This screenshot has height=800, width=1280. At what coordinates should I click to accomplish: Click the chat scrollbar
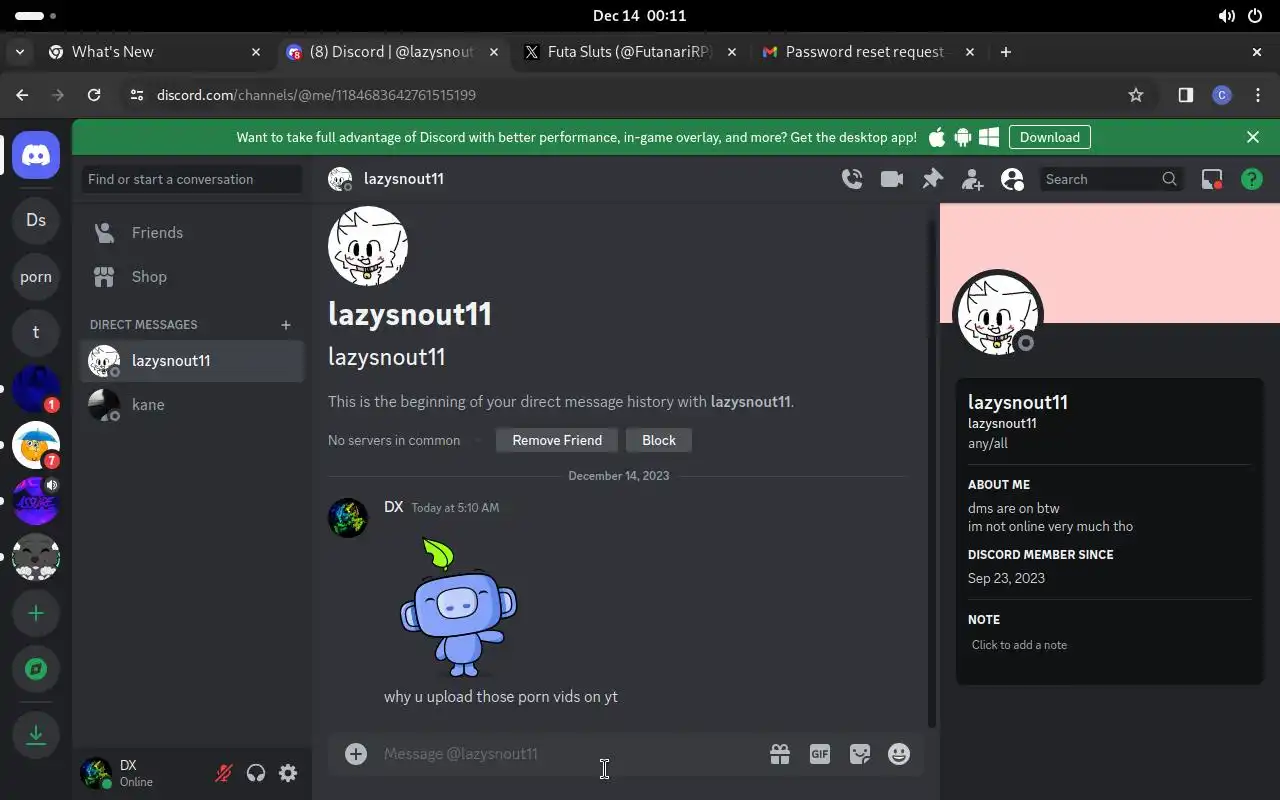pos(932,475)
